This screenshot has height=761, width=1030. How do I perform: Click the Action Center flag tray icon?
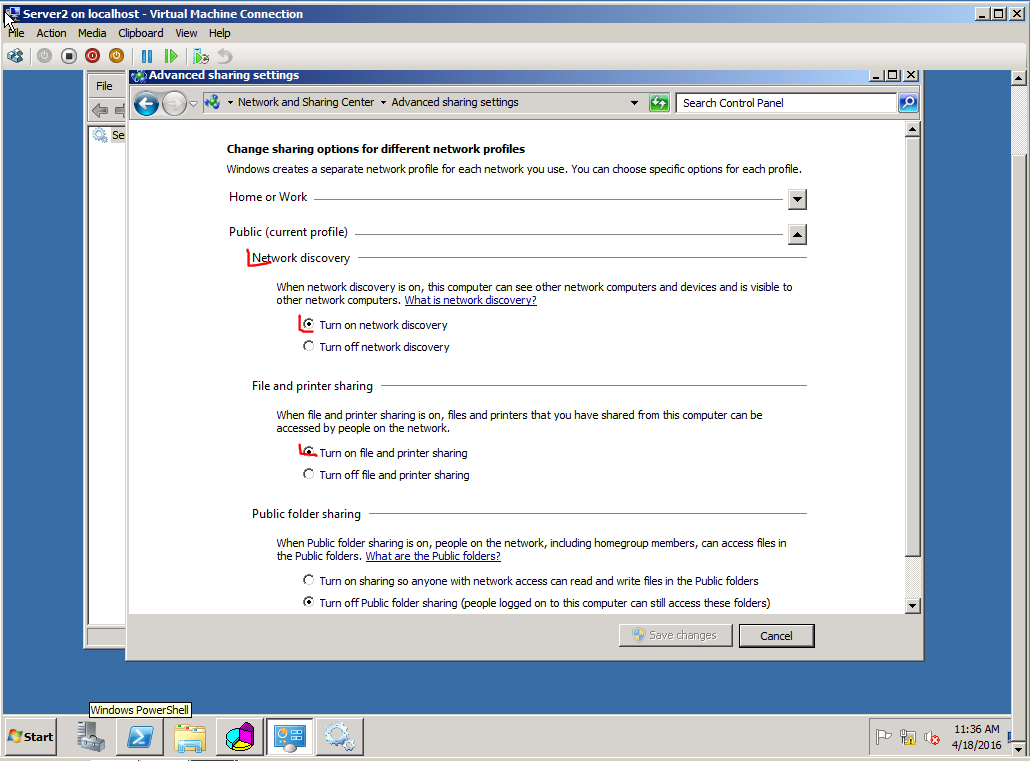point(884,737)
